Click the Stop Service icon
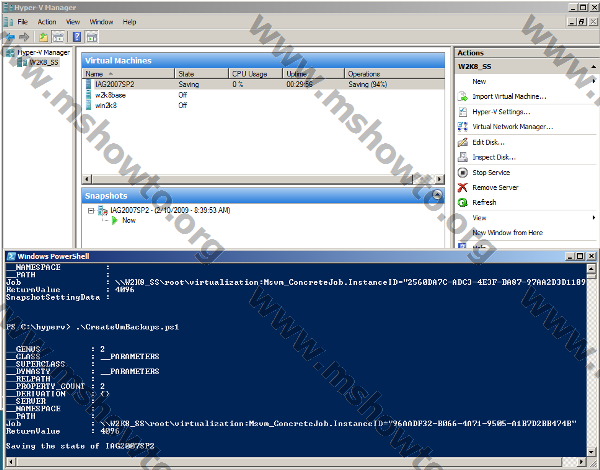600x470 pixels. click(463, 173)
